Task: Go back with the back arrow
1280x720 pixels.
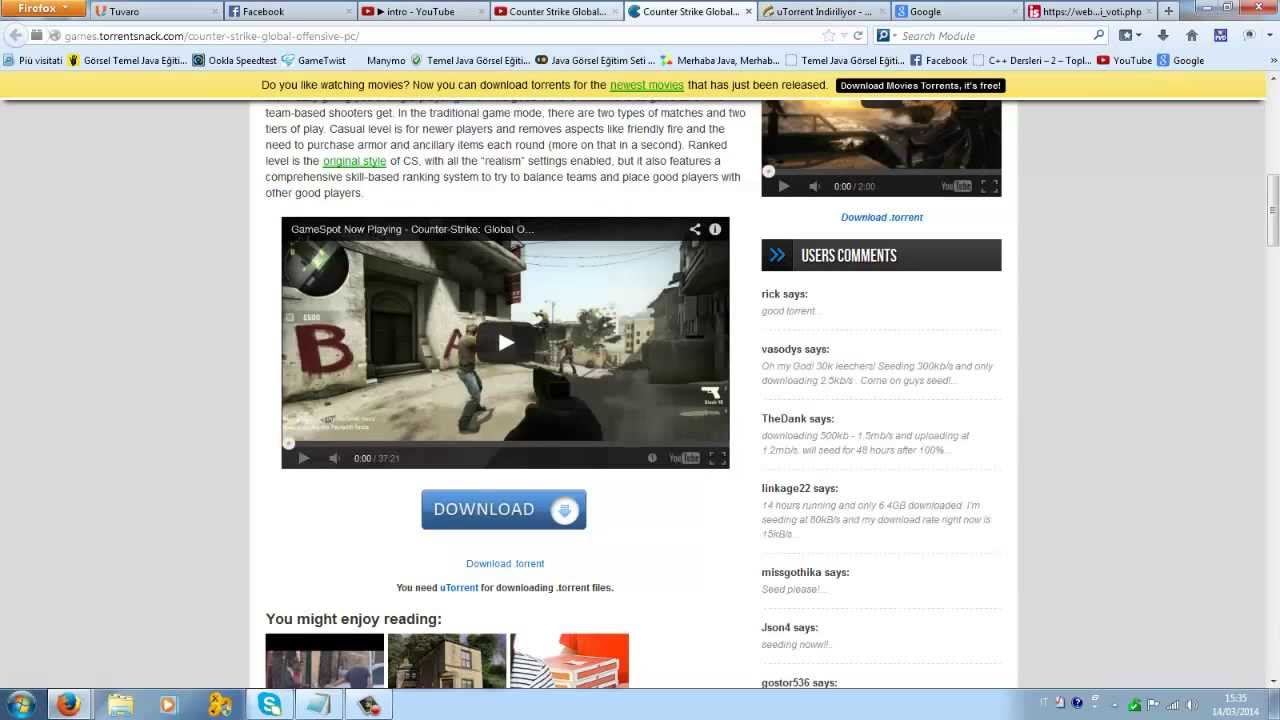Action: point(15,35)
